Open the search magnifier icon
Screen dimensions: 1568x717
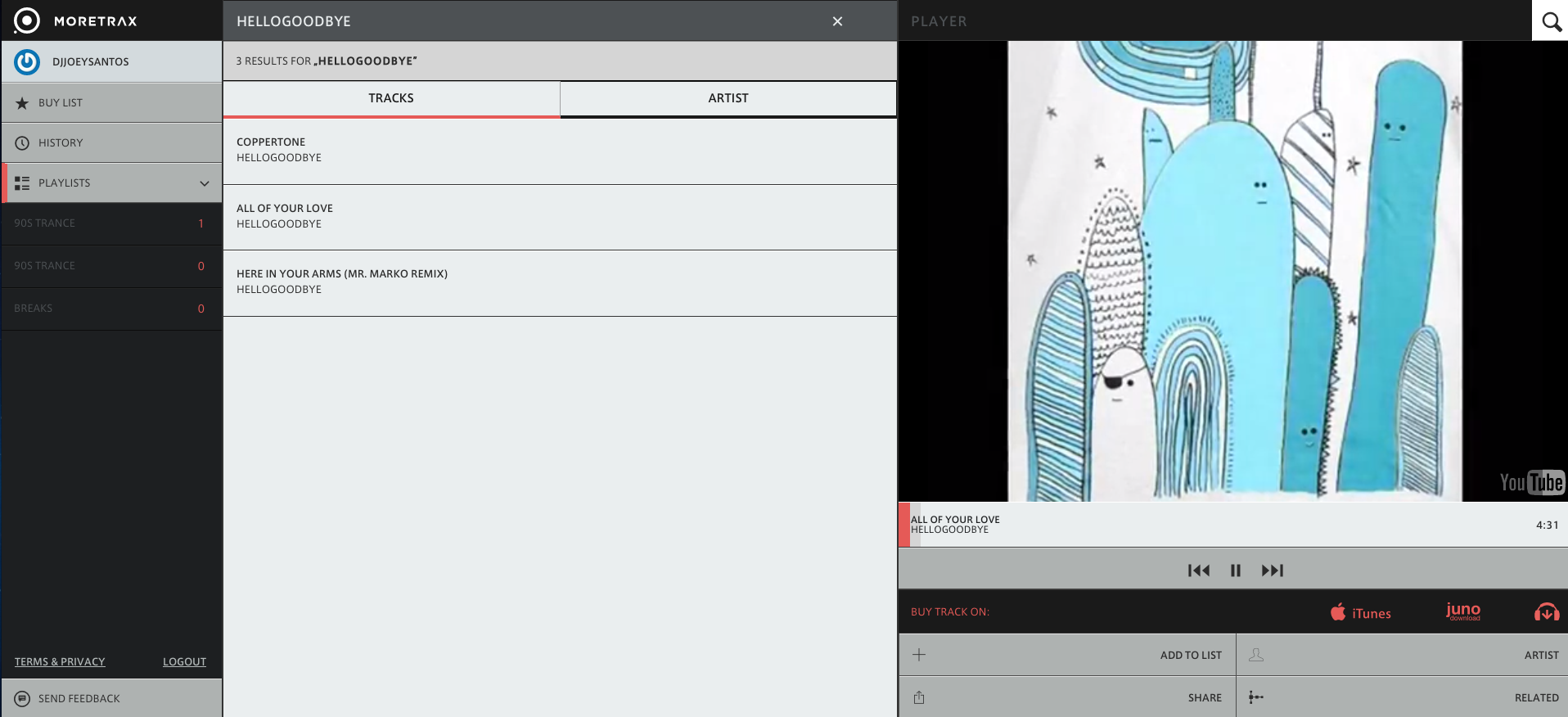coord(1551,21)
